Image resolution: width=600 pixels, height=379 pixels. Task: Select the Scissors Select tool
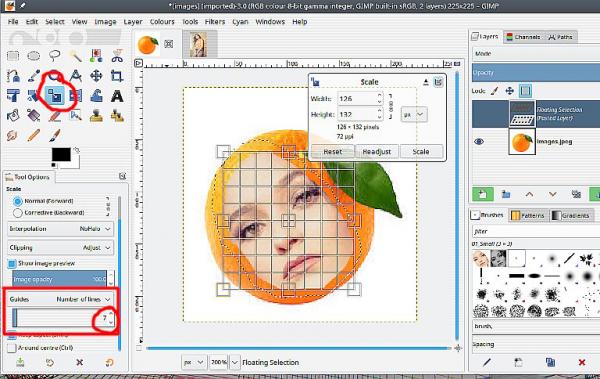click(x=117, y=56)
